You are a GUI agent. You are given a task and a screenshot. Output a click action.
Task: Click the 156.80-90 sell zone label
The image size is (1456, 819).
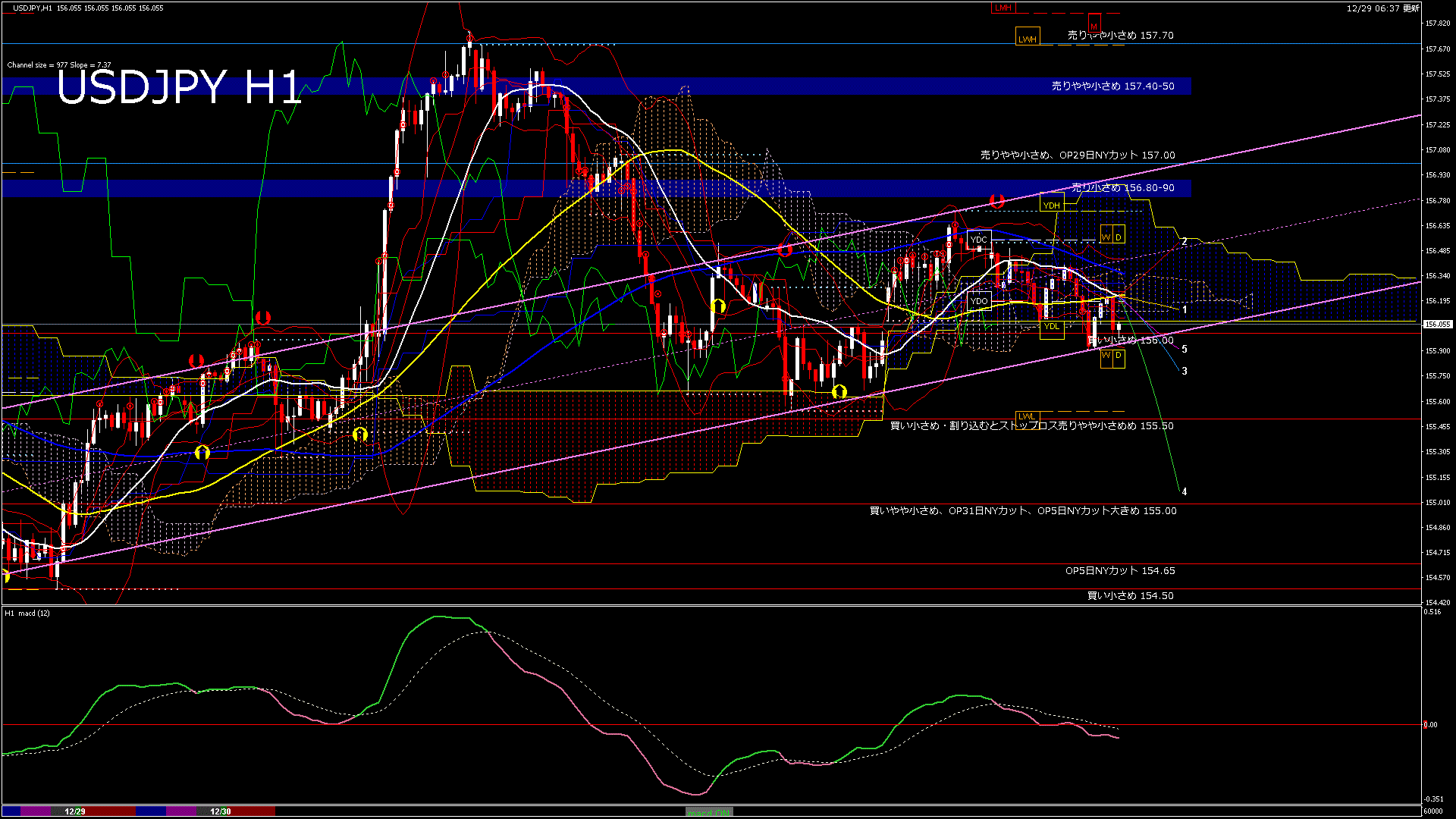[1122, 187]
